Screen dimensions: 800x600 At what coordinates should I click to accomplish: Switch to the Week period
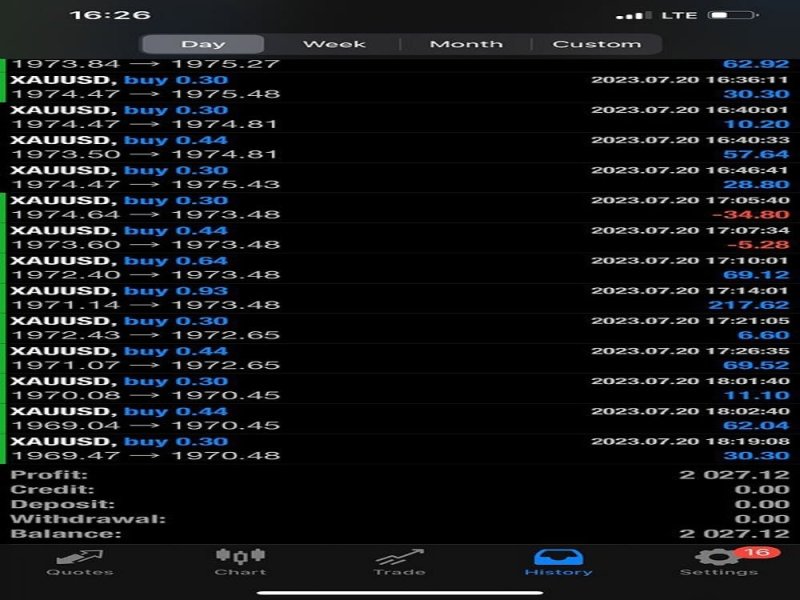[334, 44]
